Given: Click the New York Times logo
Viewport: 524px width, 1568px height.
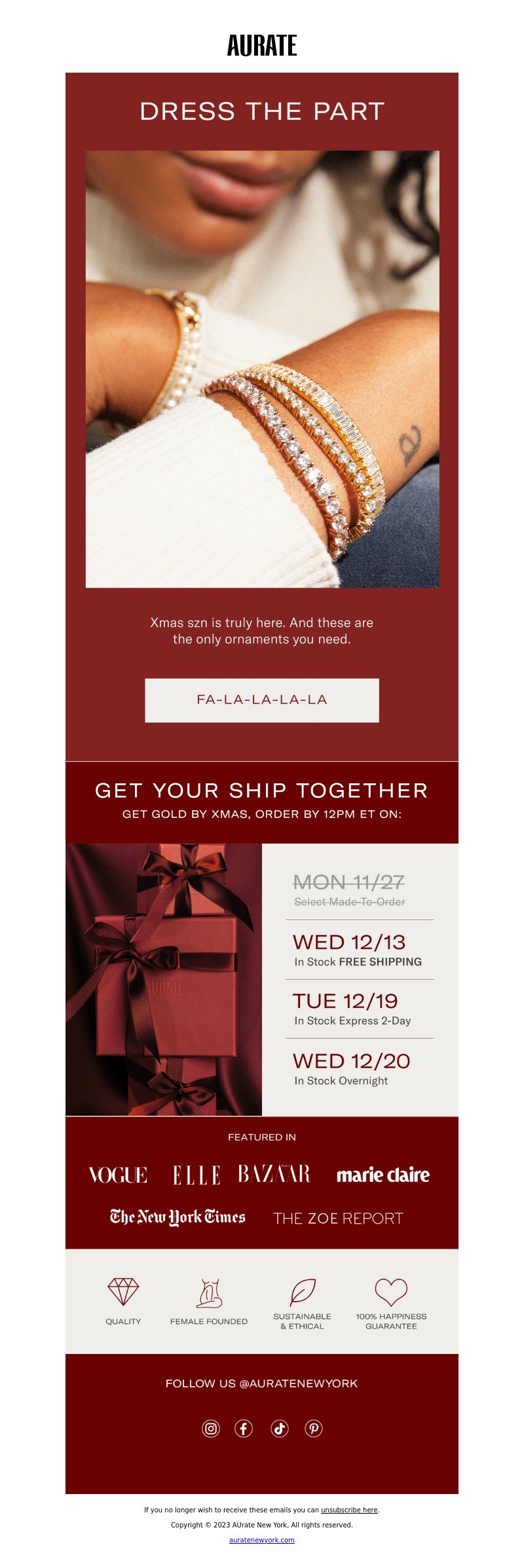Looking at the screenshot, I should coord(178,1217).
